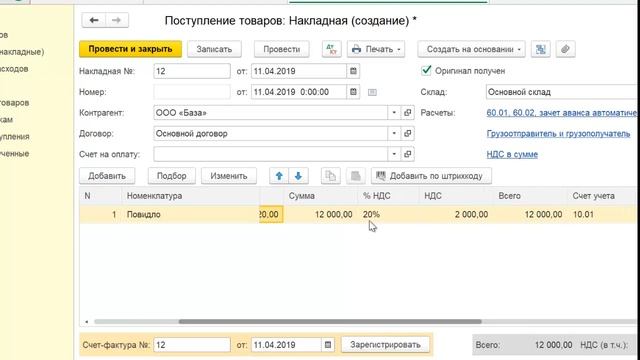
Task: Click the Всего row cell 12 000,00
Action: 530,214
